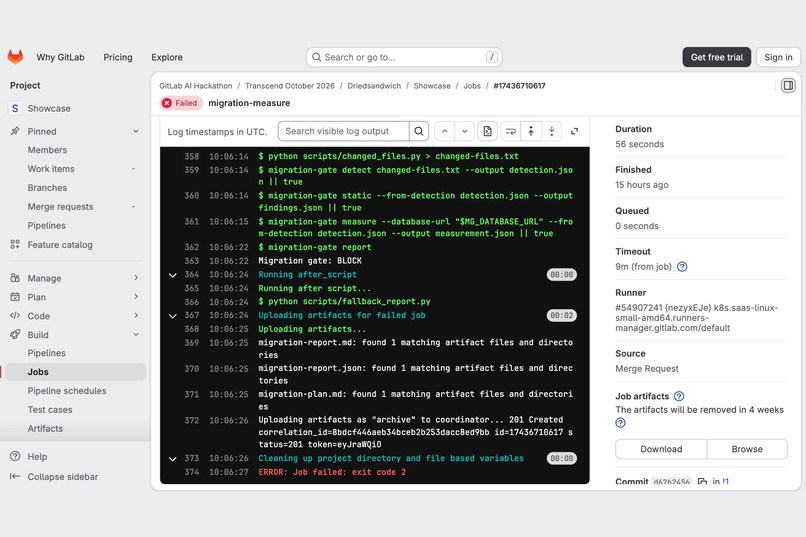Image resolution: width=806 pixels, height=537 pixels.
Task: Open Merge requests in sidebar
Action: 60,207
